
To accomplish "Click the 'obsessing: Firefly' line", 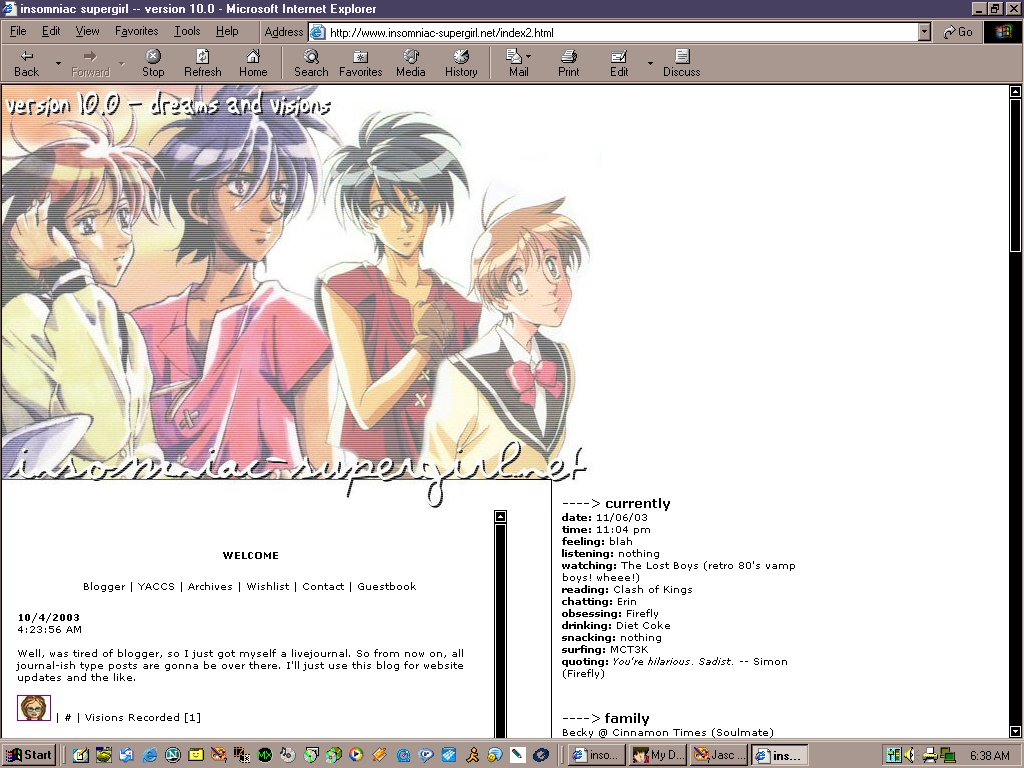I will coord(610,613).
